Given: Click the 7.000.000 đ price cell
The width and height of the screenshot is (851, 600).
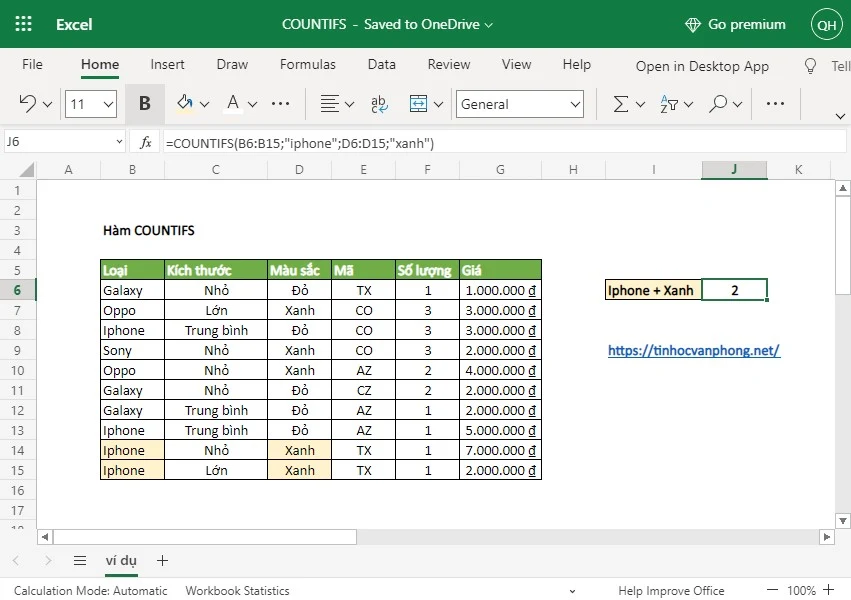Looking at the screenshot, I should (x=500, y=450).
